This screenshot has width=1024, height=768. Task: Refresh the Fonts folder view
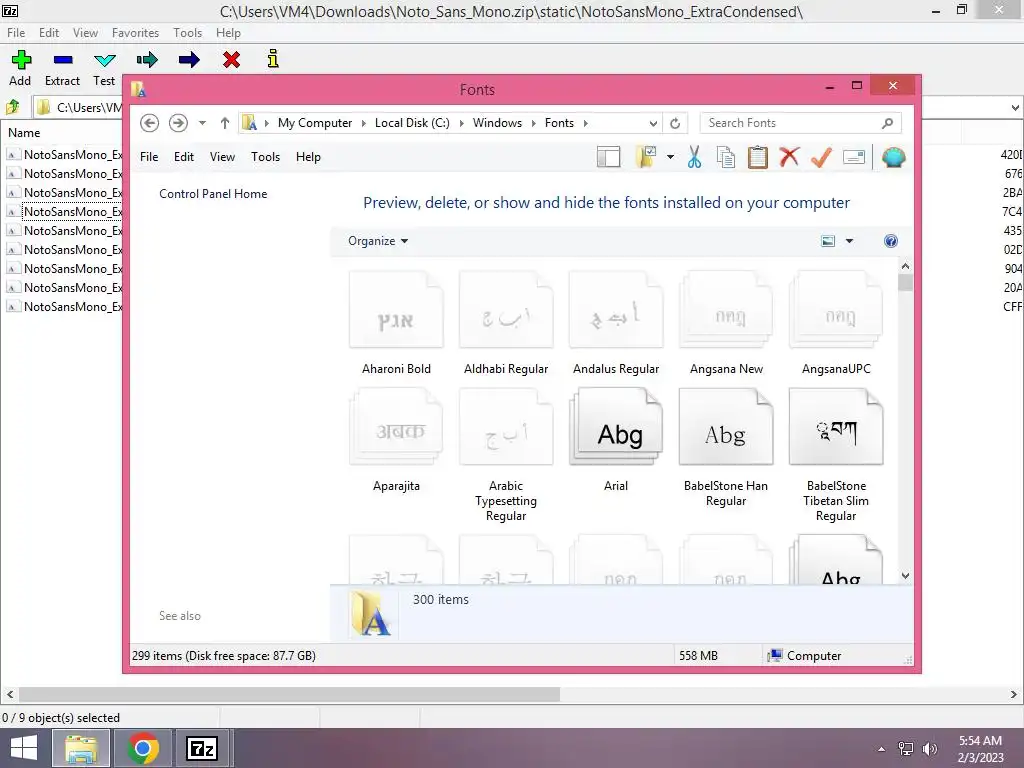pos(675,123)
